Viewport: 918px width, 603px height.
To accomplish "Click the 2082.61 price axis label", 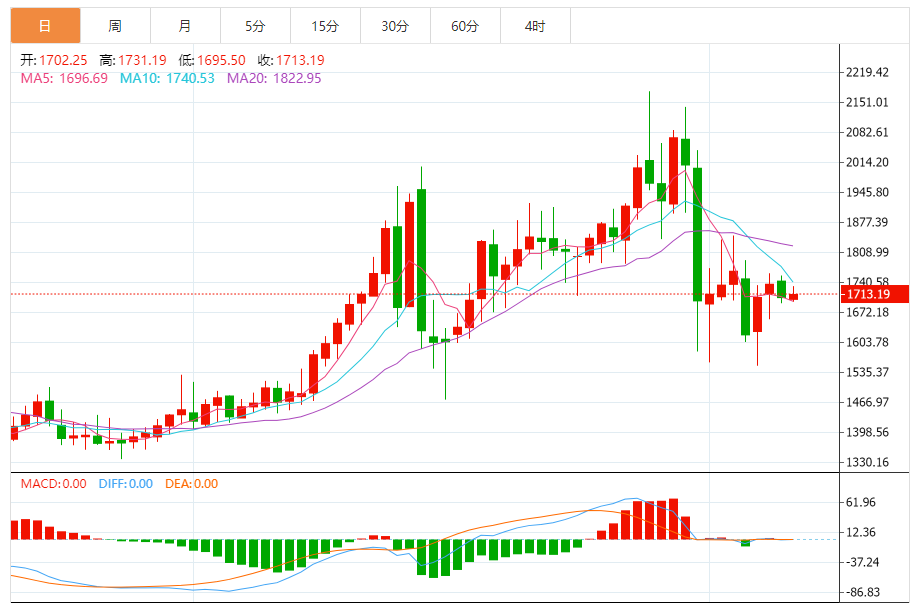I will [867, 132].
